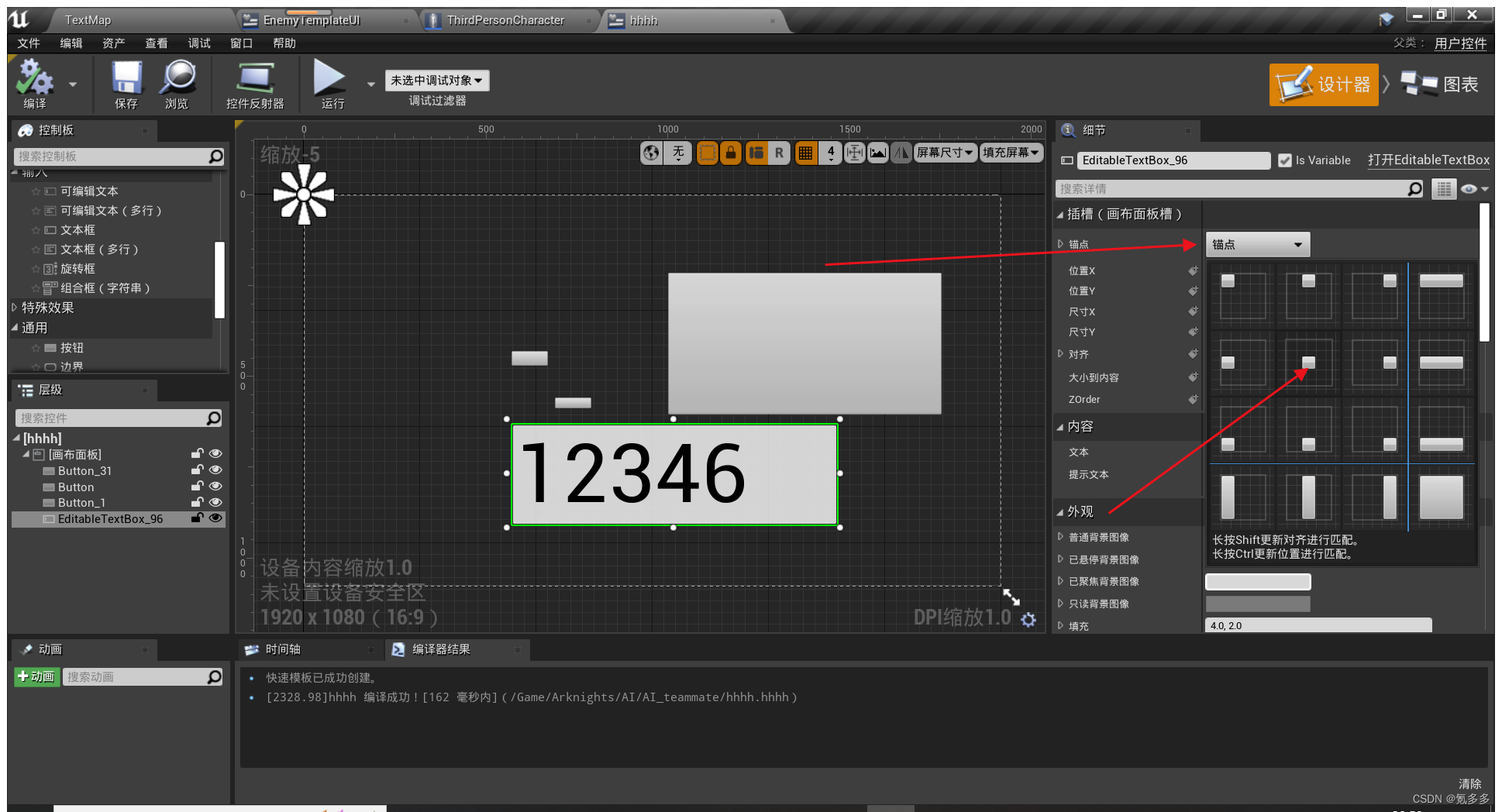Open dropdown arrow next to 运行 button
Image resolution: width=1502 pixels, height=812 pixels.
click(x=371, y=84)
